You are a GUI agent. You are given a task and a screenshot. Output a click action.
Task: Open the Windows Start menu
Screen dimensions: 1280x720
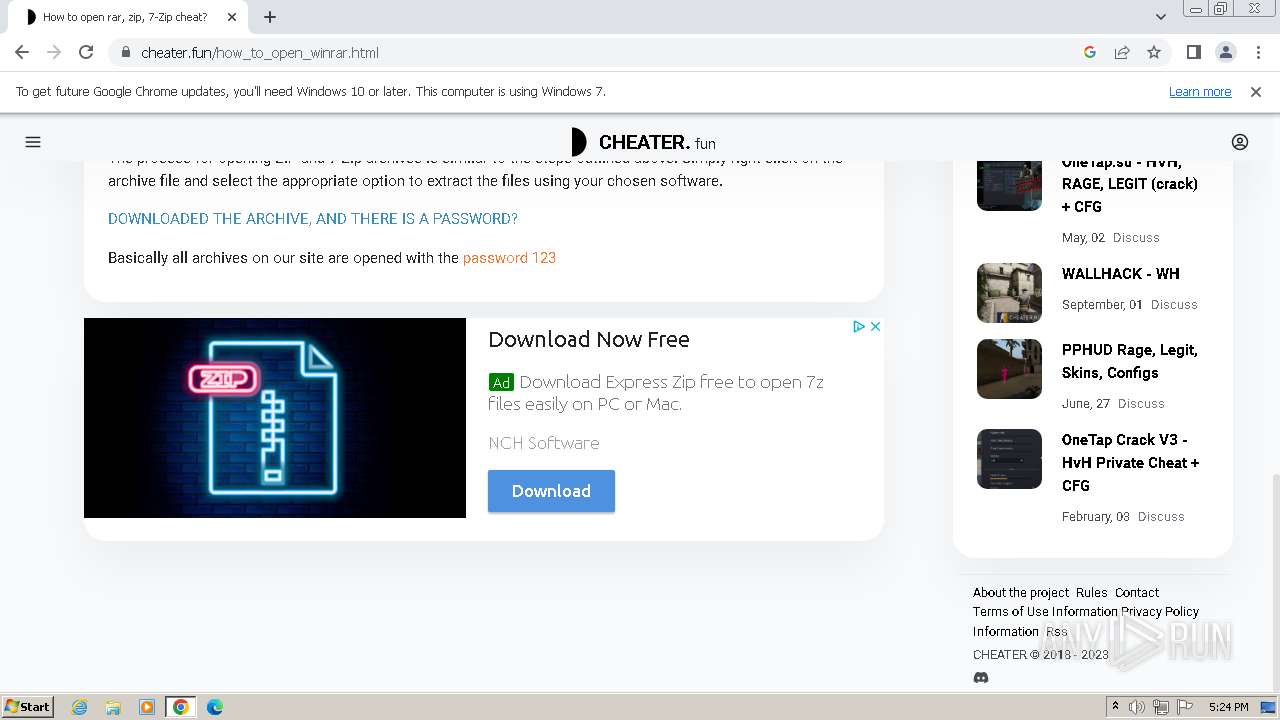(x=28, y=706)
